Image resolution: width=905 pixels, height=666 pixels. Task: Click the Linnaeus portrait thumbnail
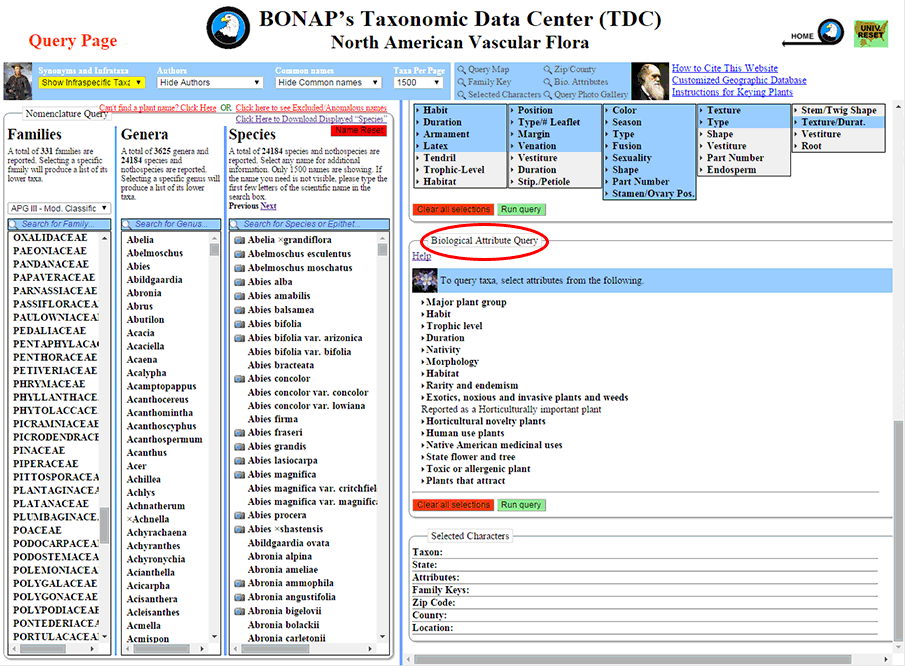coord(18,81)
